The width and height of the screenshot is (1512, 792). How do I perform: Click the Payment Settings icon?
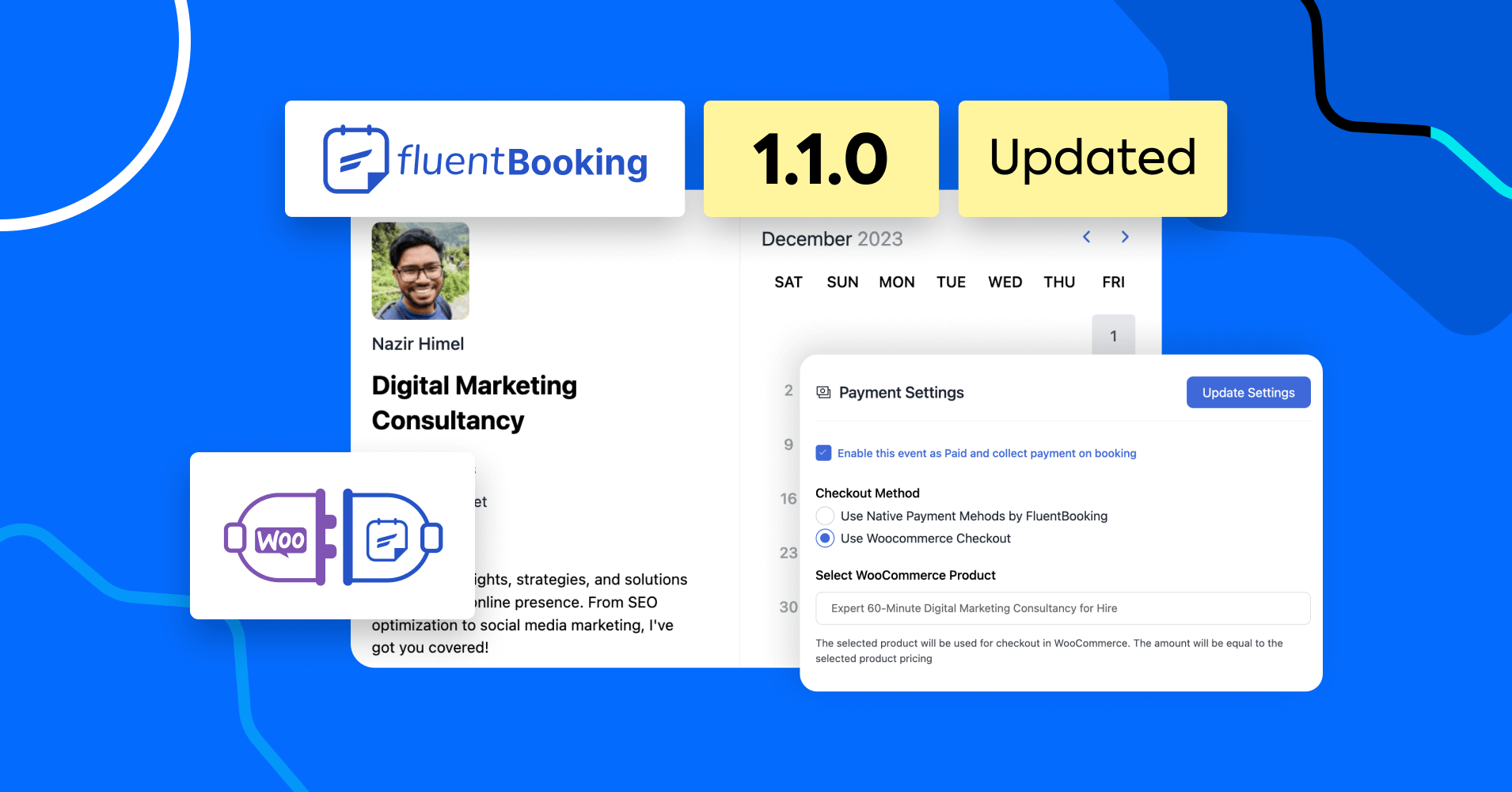click(x=823, y=392)
